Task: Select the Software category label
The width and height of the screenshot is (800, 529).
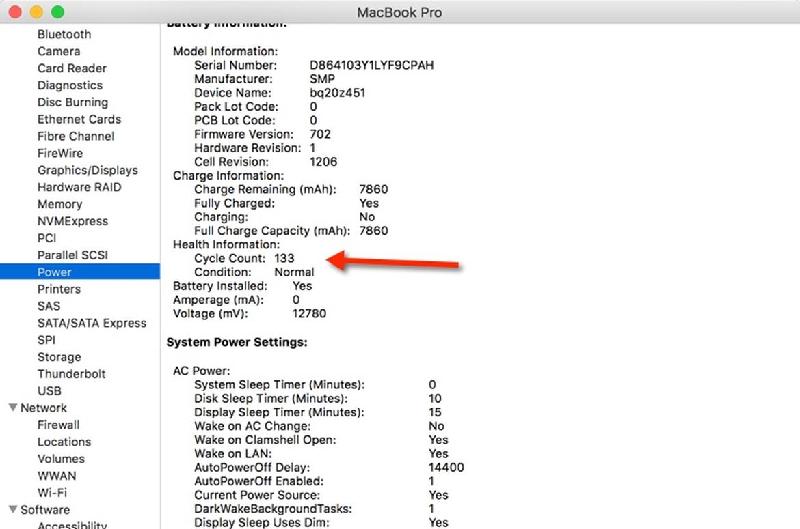Action: point(45,510)
